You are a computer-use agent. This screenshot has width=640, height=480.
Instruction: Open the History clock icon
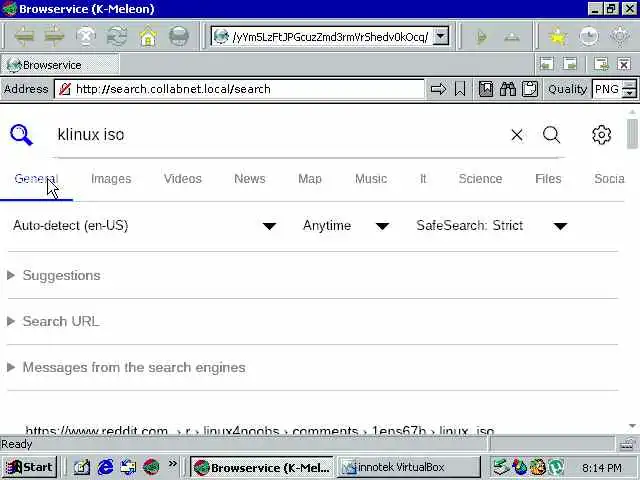point(589,36)
